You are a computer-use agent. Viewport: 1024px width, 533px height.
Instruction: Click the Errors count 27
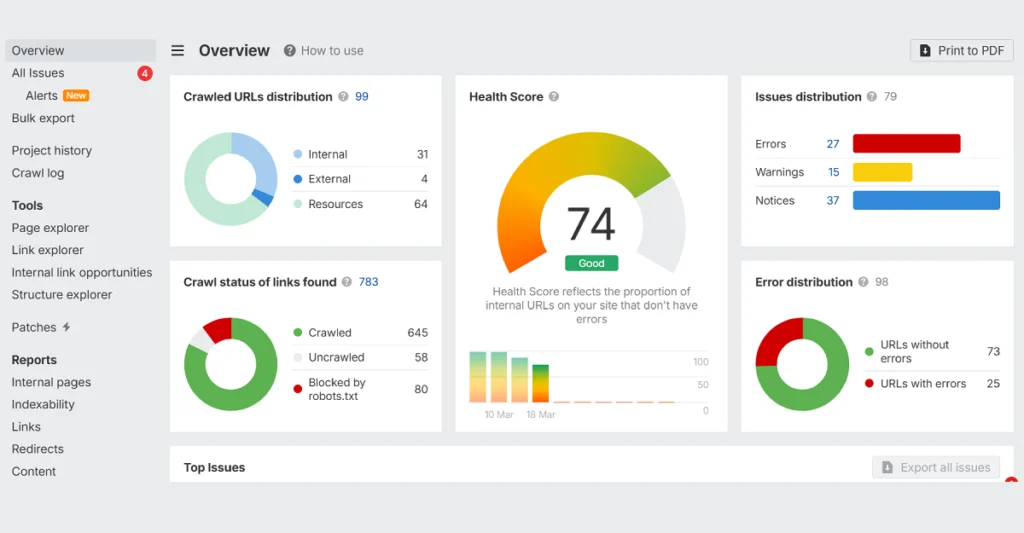[833, 144]
